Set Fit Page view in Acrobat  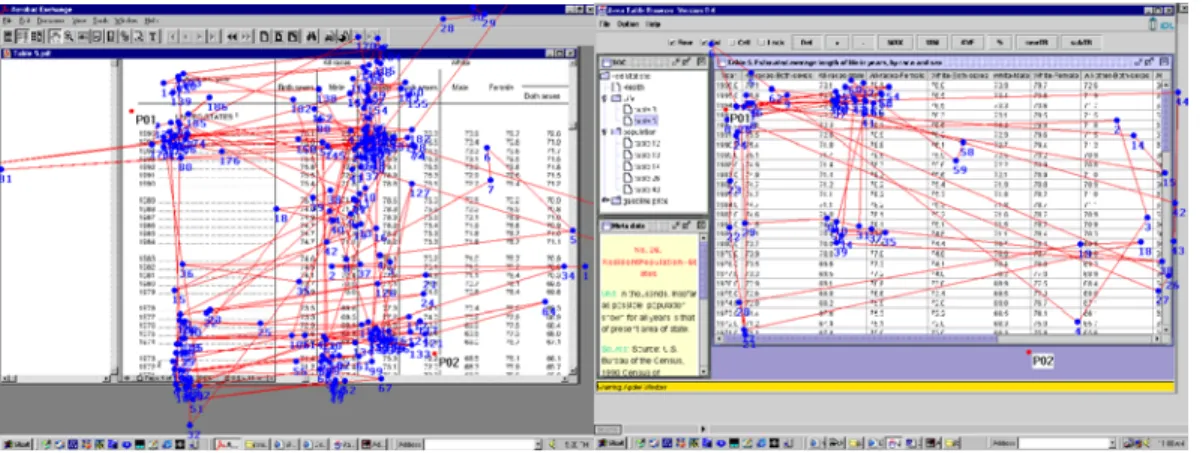279,37
